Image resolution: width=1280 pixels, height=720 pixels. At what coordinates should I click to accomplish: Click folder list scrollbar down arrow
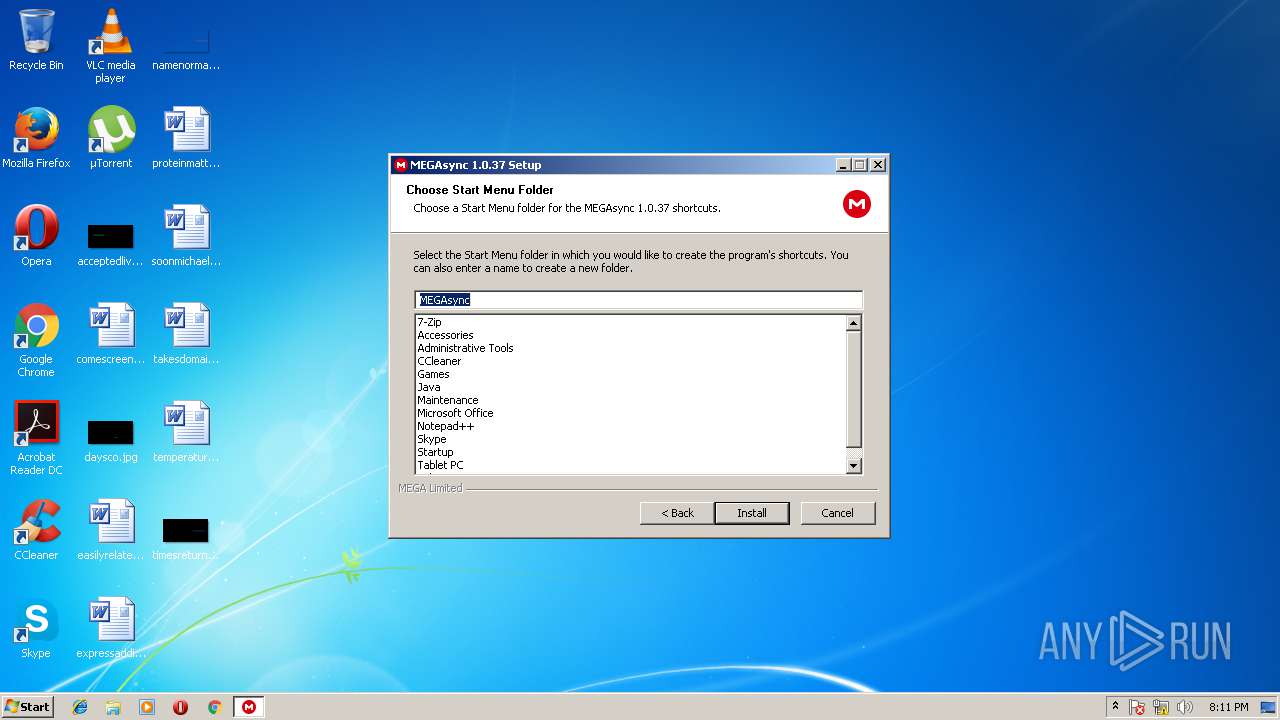(x=854, y=465)
